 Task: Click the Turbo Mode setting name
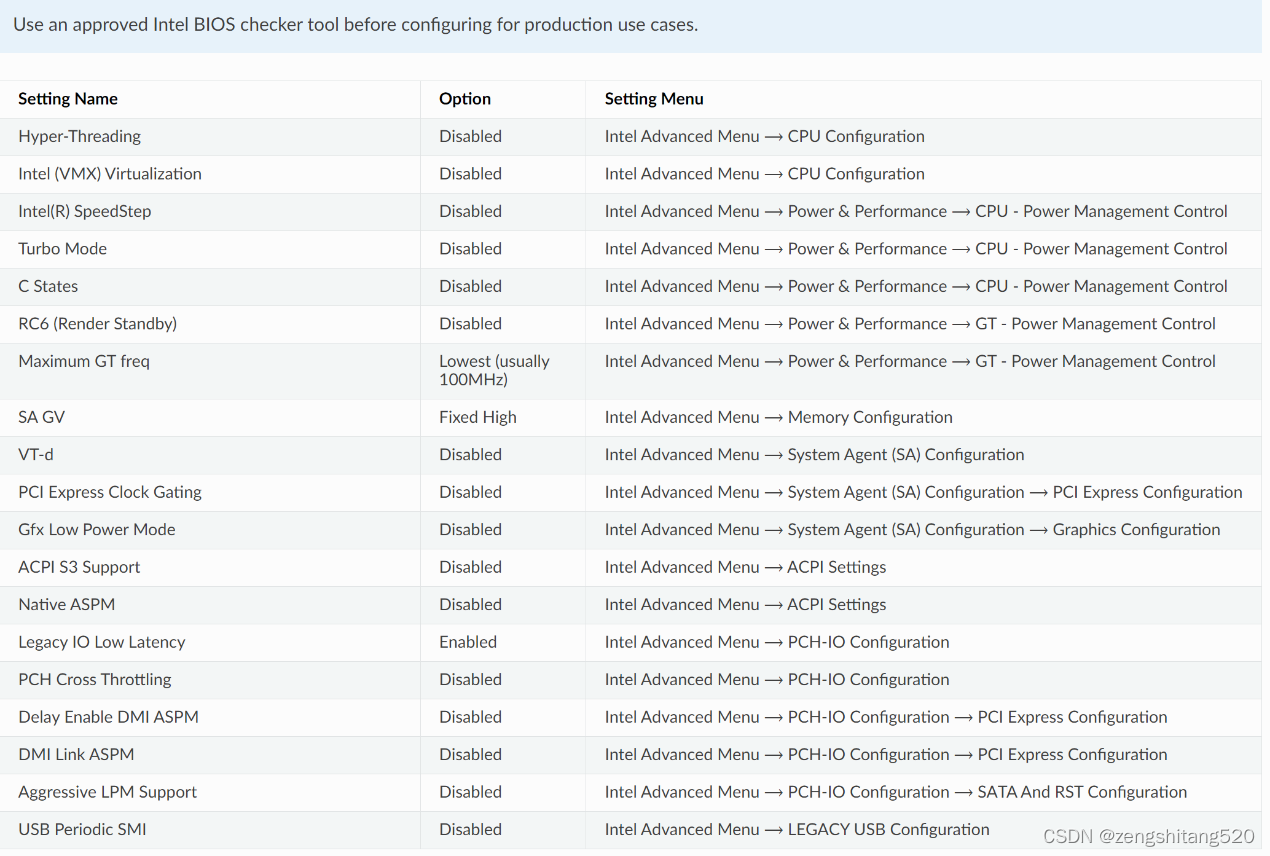62,249
